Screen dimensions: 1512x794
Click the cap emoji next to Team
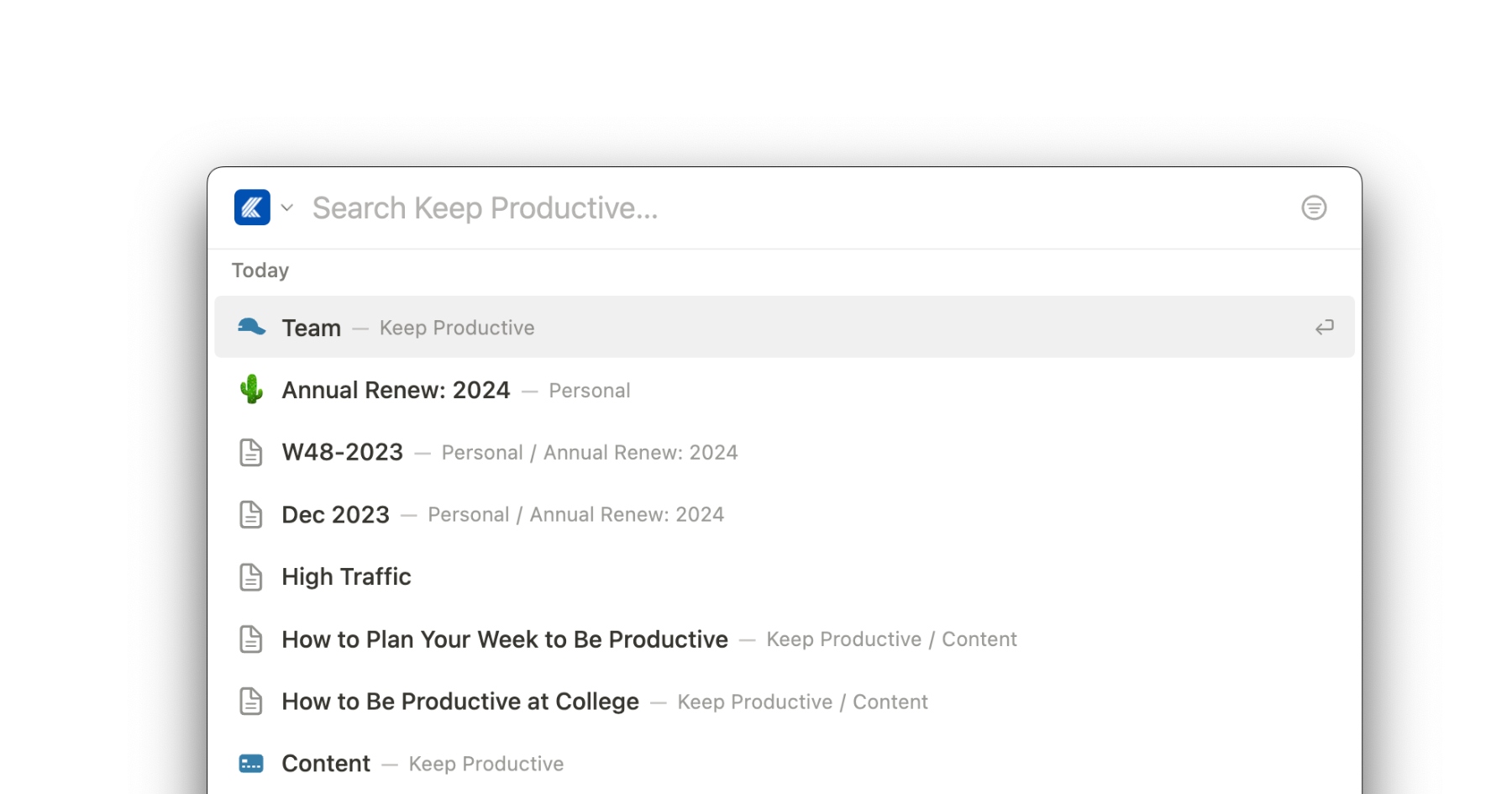coord(251,327)
